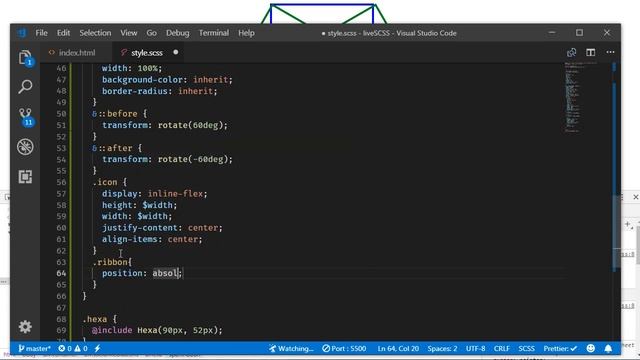Viewport: 640px width, 360px height.
Task: Open the View menu
Action: pos(129,33)
